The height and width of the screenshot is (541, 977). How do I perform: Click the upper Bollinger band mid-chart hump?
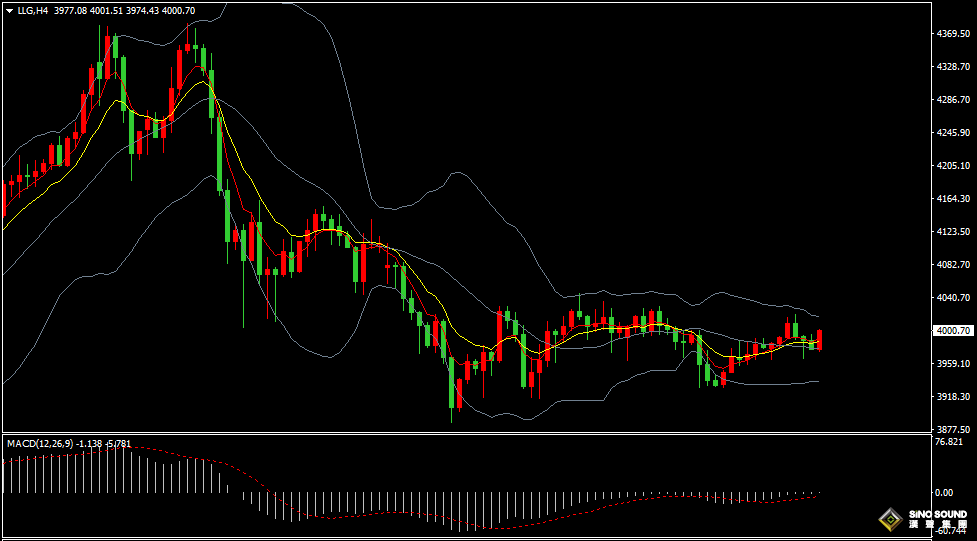pos(456,174)
